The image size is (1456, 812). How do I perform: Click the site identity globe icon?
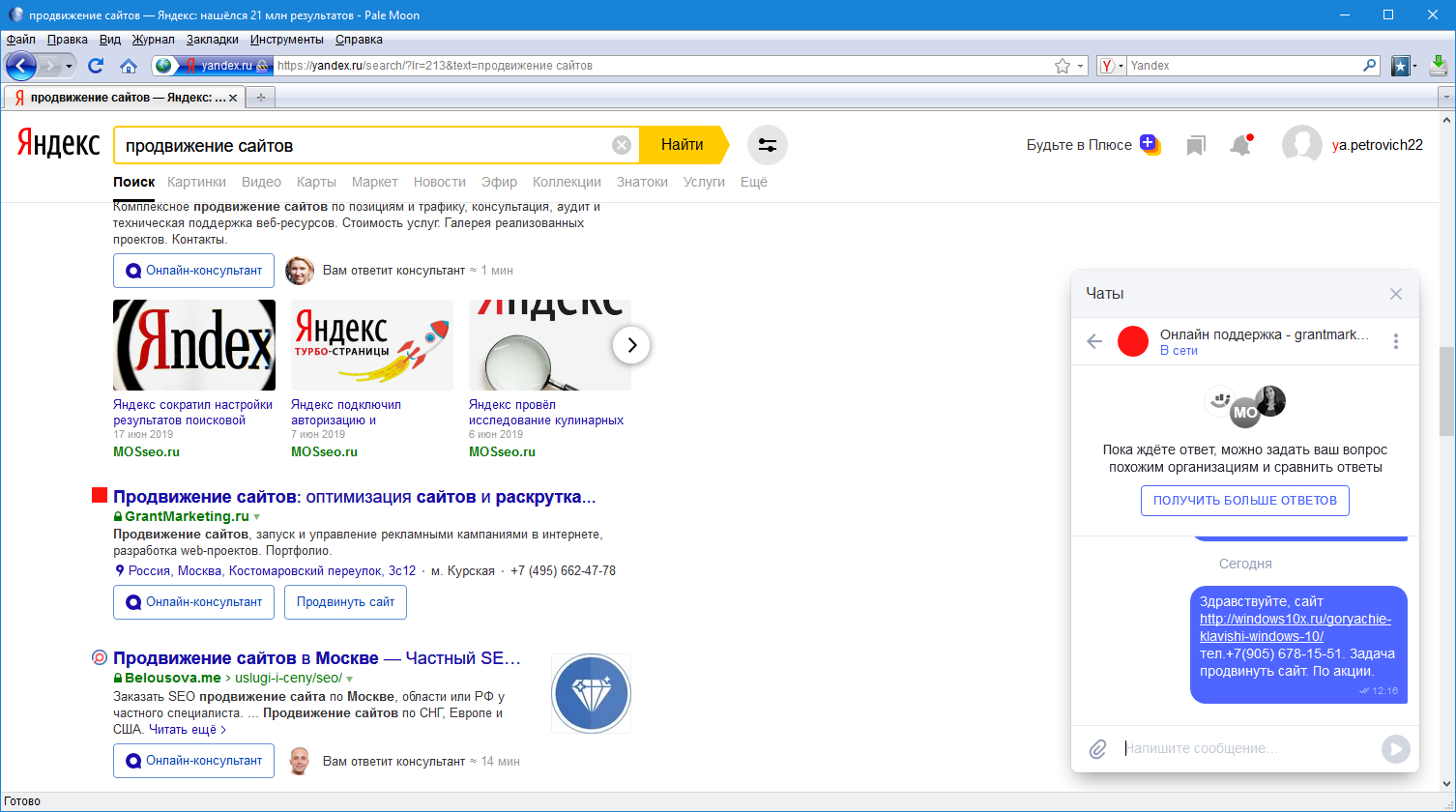(163, 66)
